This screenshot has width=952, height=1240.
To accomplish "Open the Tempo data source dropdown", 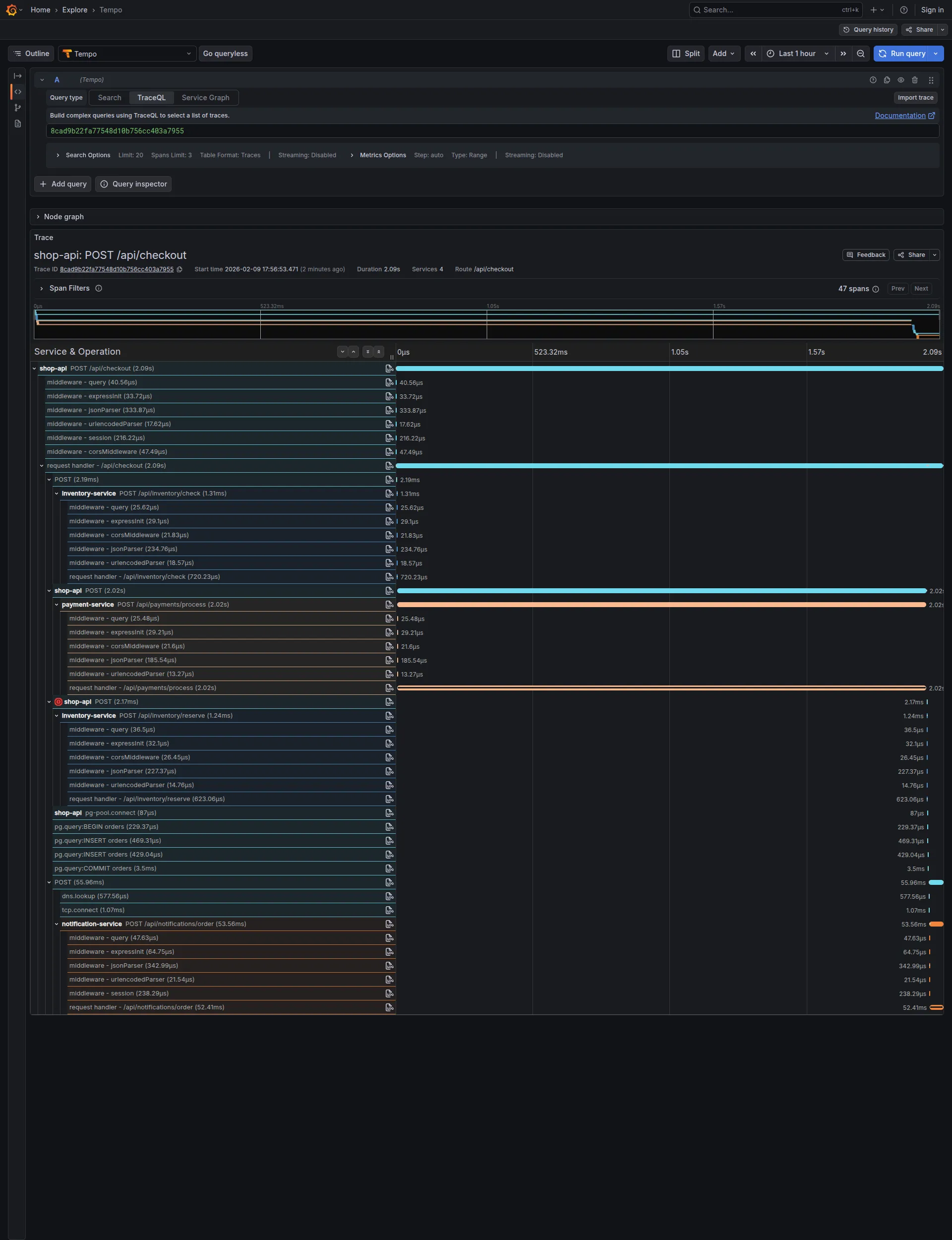I will 127,53.
